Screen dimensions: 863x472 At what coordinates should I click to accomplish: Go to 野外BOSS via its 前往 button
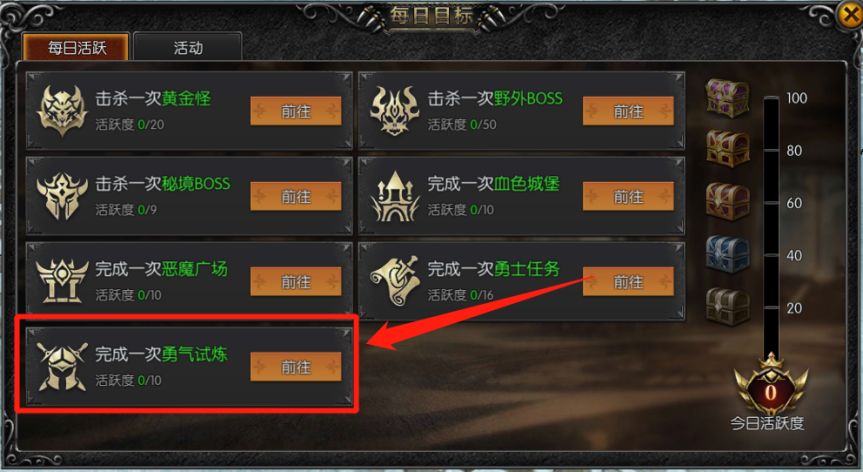click(x=628, y=111)
